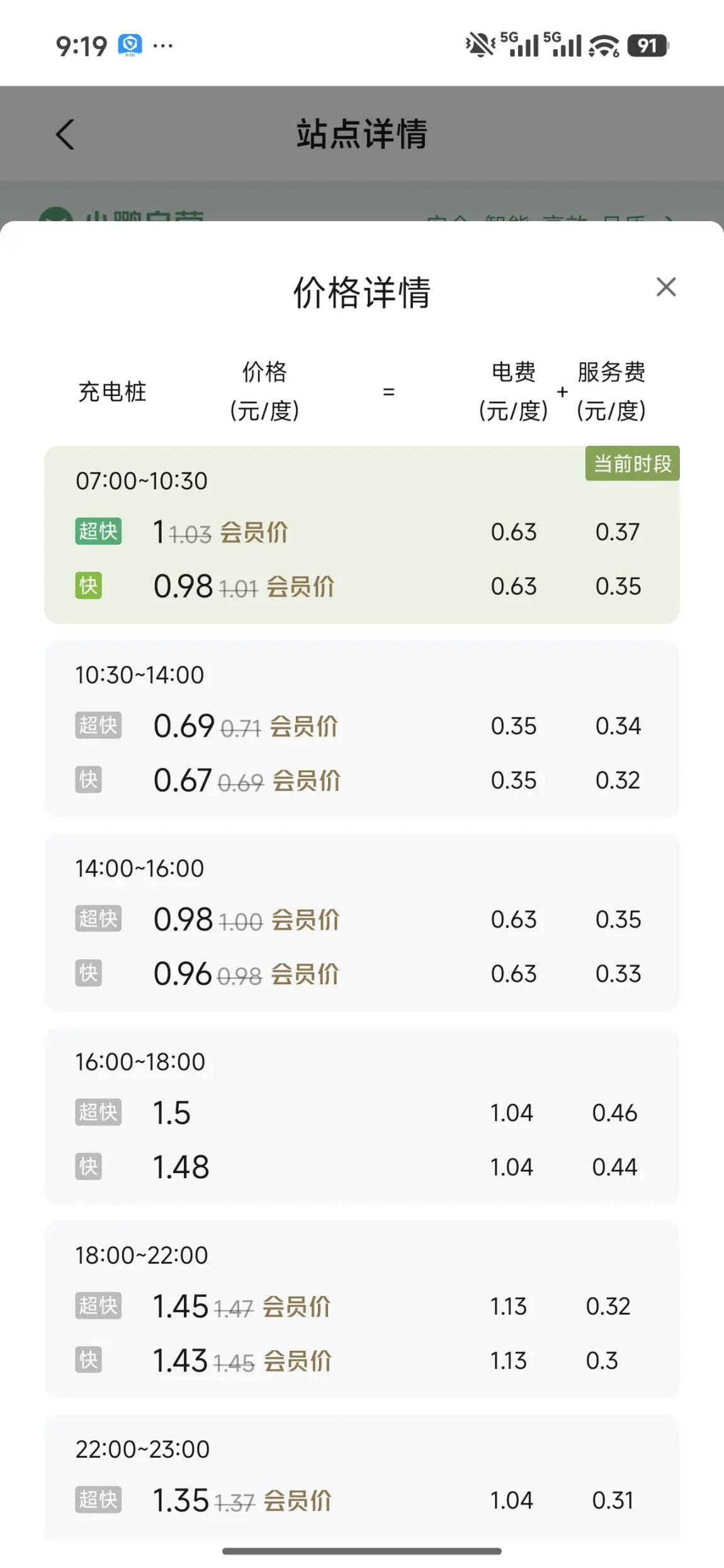Tap the 超快 badge in 16:00~18:00 slot
724x1568 pixels.
click(x=98, y=1112)
